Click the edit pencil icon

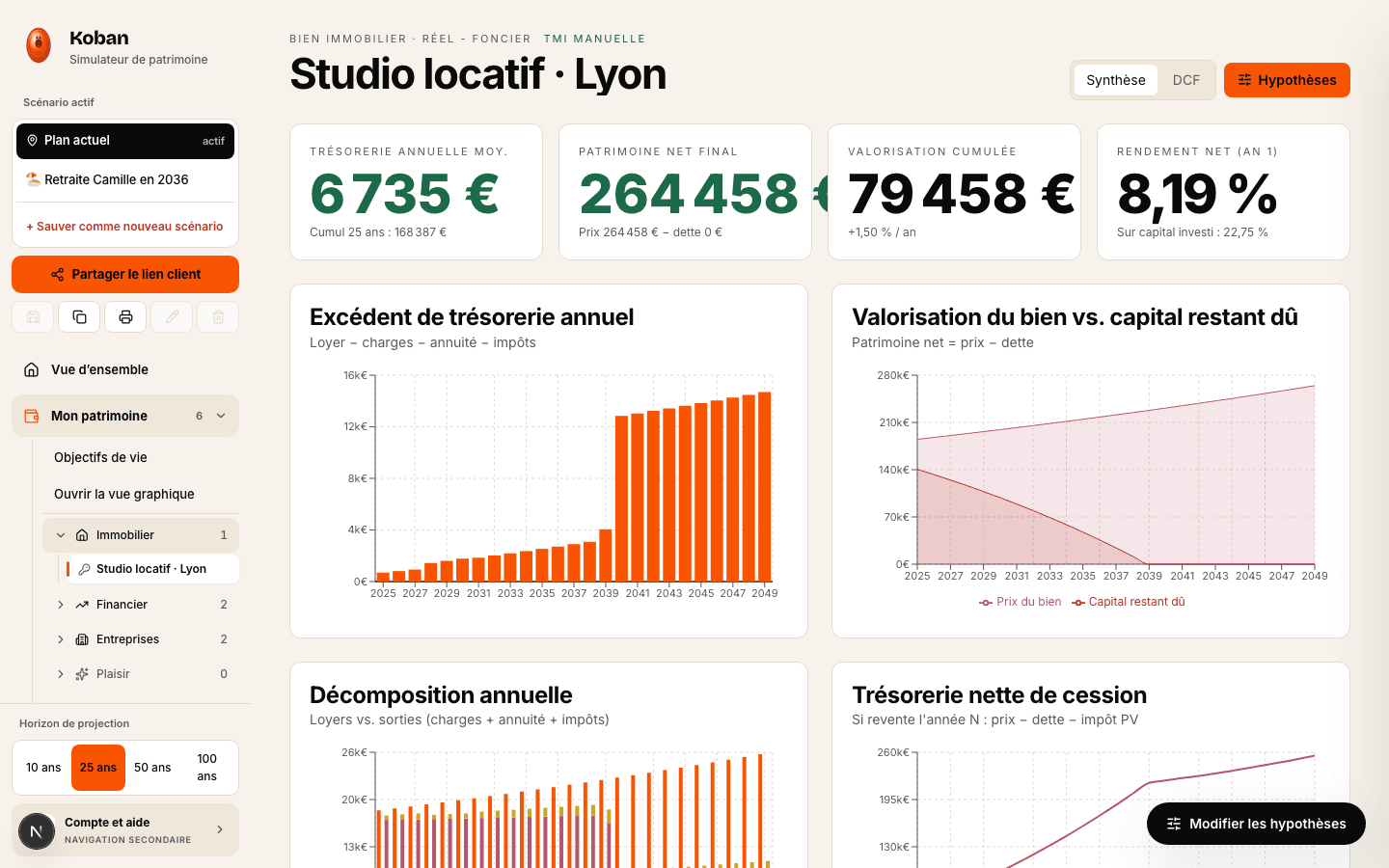172,316
